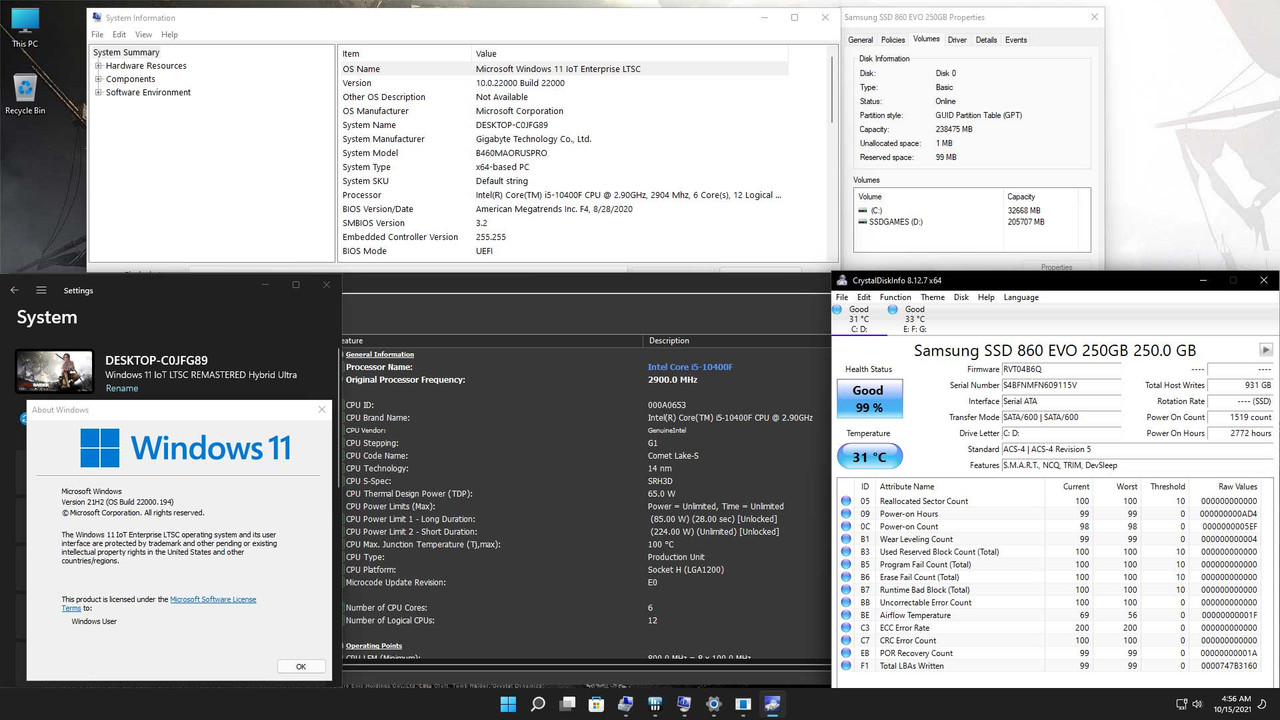This screenshot has width=1280, height=720.
Task: Launch Microsoft Store from taskbar
Action: (596, 704)
